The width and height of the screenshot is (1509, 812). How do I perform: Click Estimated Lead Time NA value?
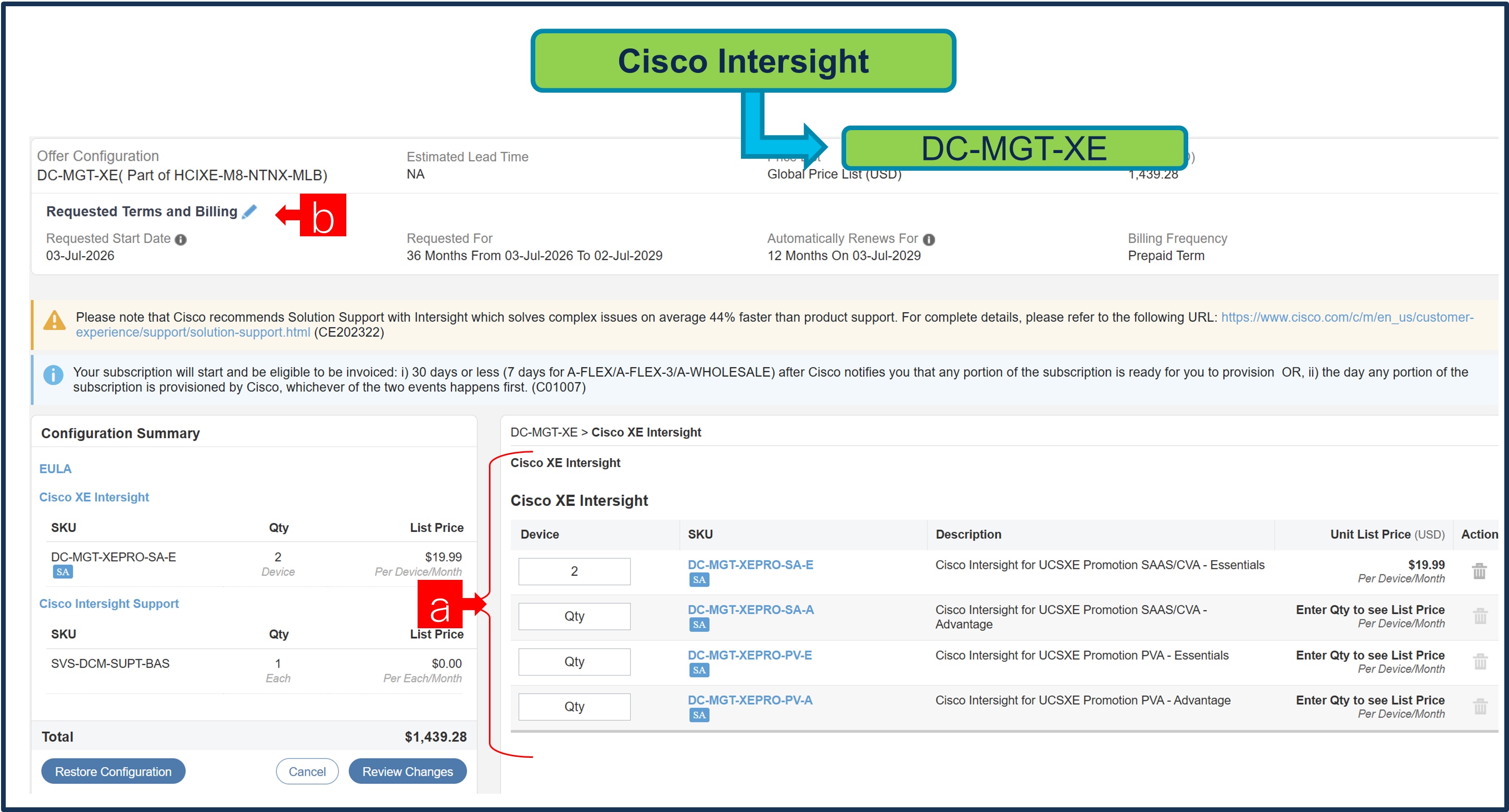(x=416, y=174)
